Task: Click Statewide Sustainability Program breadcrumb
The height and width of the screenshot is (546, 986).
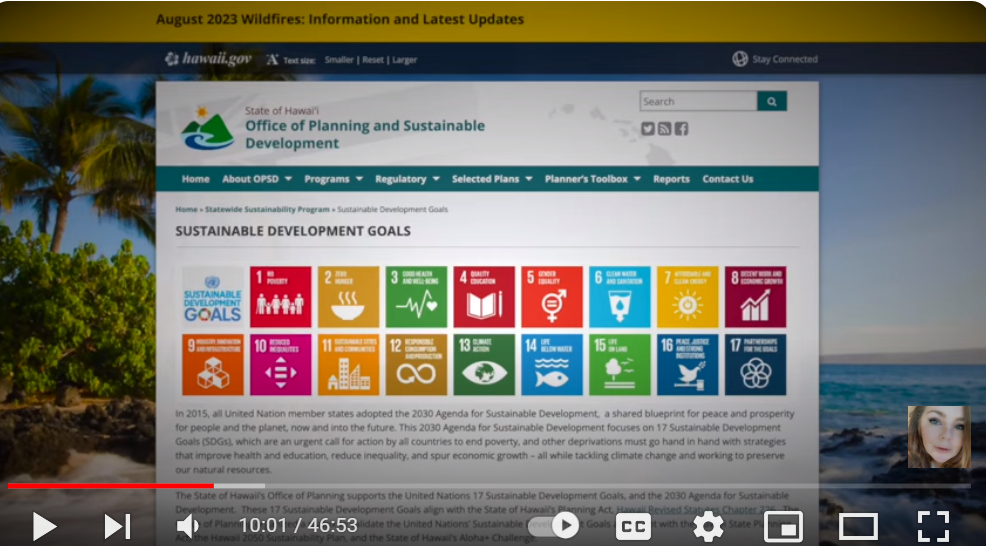Action: point(267,209)
